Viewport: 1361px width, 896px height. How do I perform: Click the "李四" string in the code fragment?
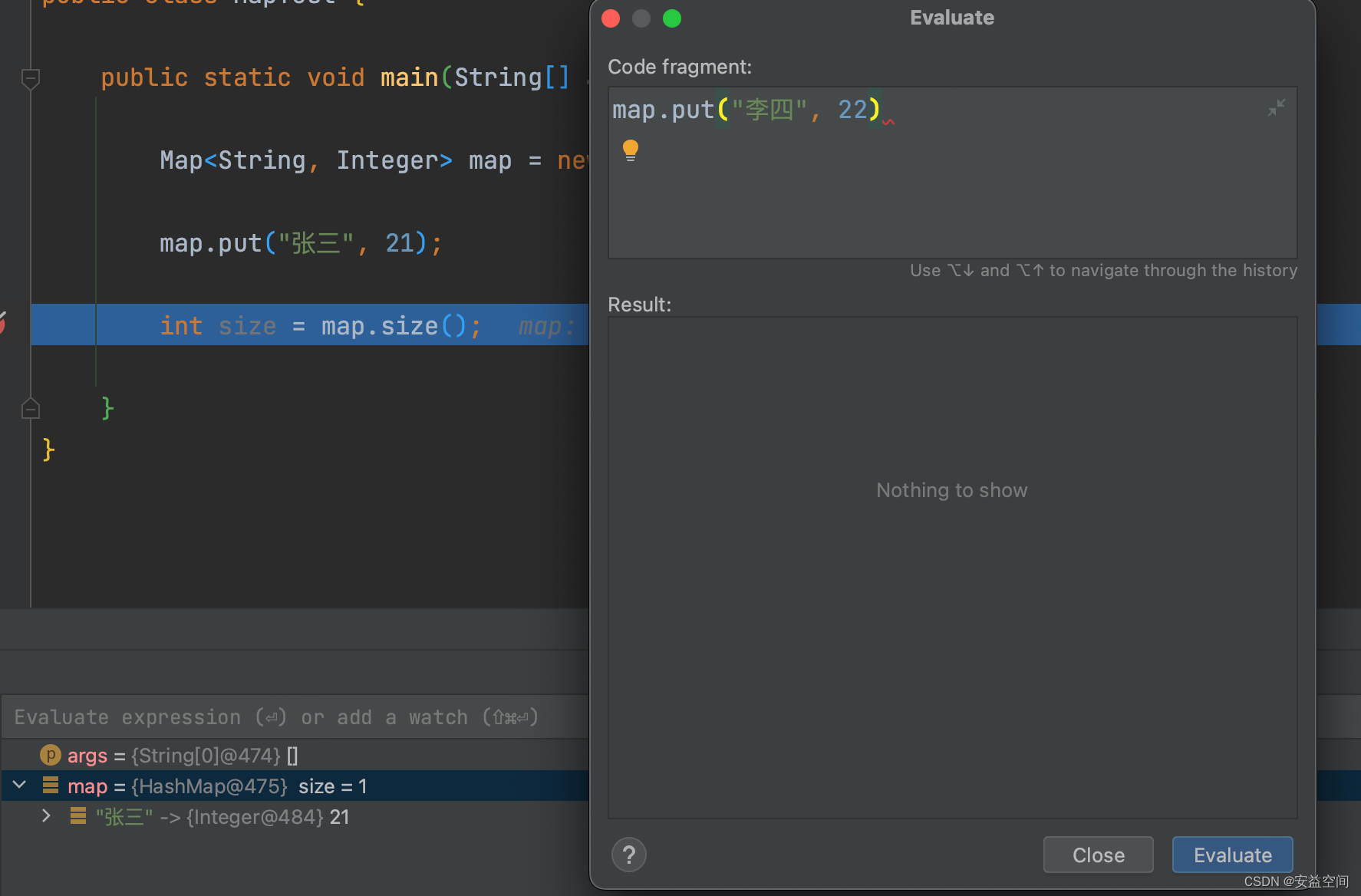click(769, 110)
